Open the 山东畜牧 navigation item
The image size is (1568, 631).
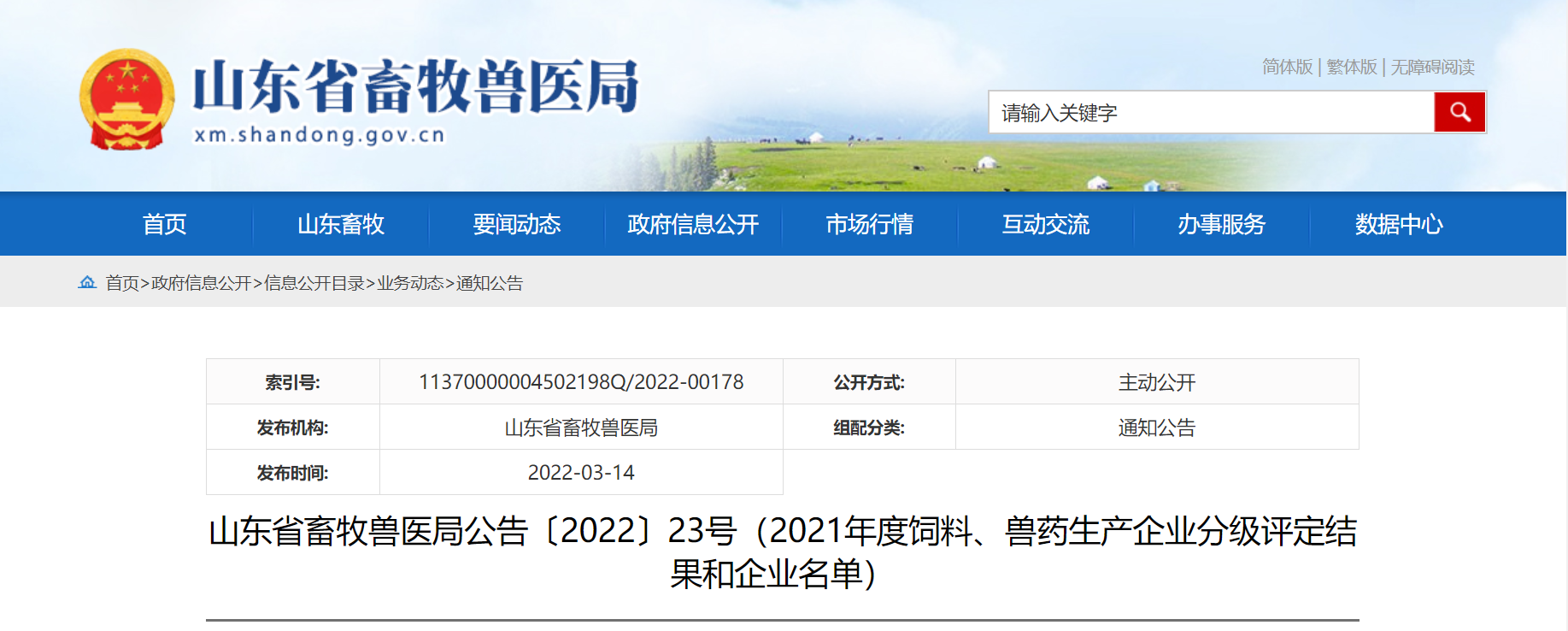pyautogui.click(x=340, y=224)
